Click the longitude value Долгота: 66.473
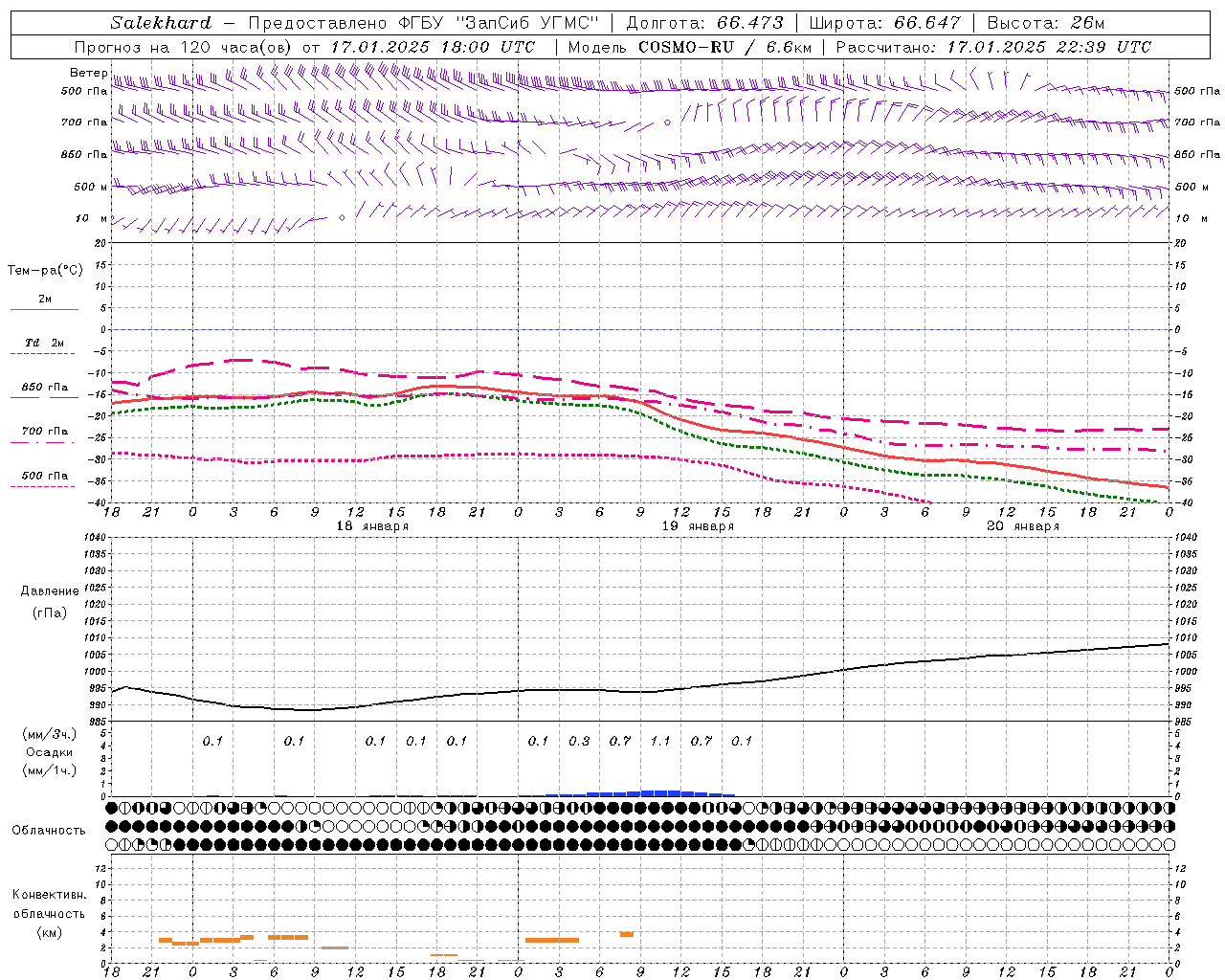This screenshot has height=980, width=1225. click(x=704, y=23)
